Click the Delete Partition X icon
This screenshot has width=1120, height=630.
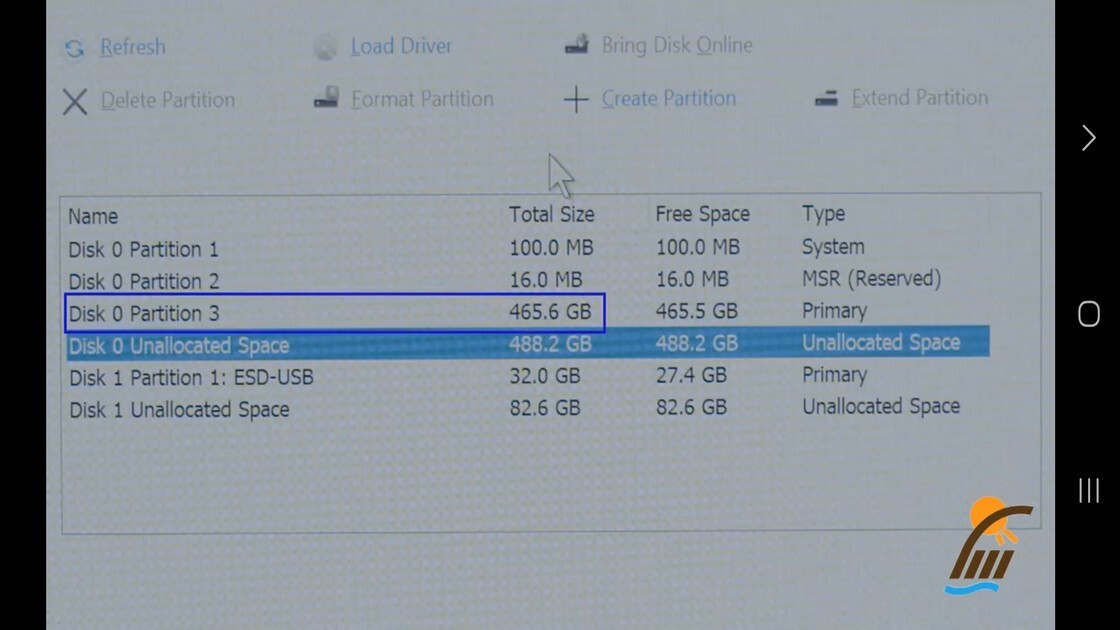pos(74,101)
